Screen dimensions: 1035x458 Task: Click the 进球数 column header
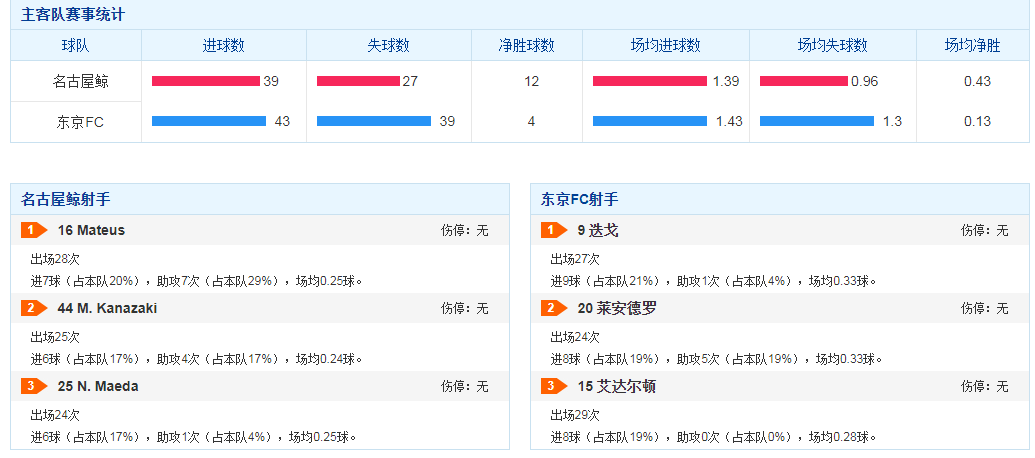click(223, 46)
